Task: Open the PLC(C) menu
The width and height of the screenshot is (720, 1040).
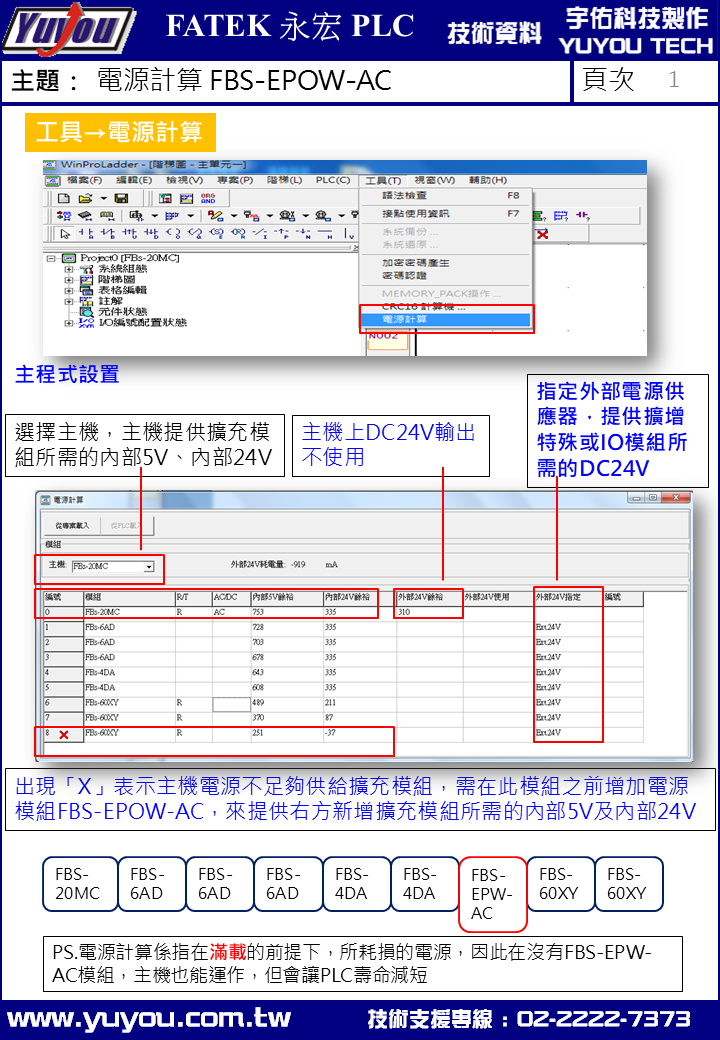Action: (x=333, y=180)
